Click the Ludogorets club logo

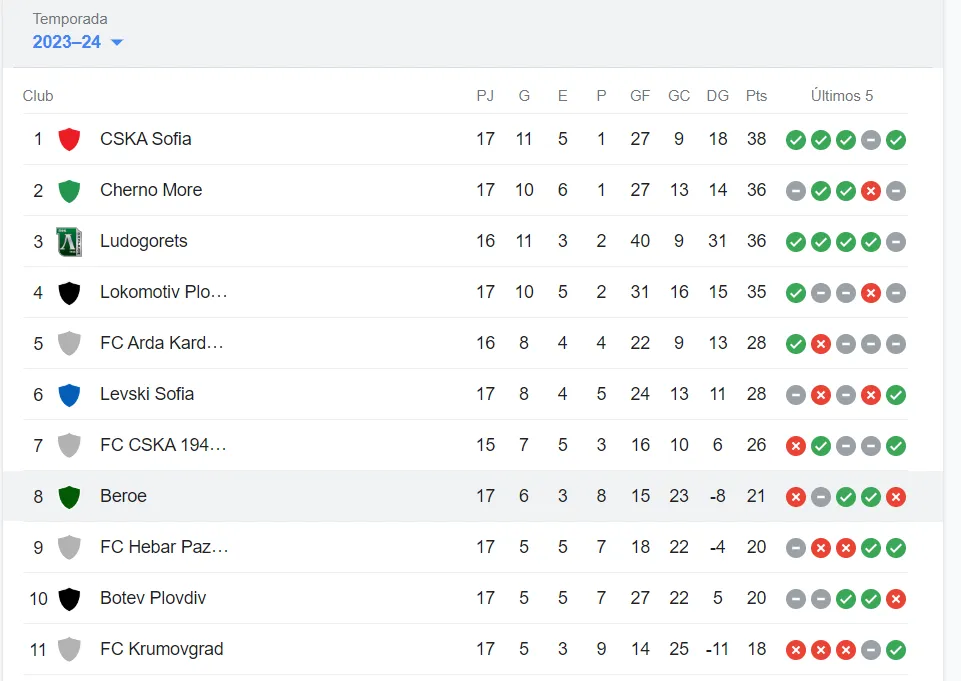(x=69, y=241)
